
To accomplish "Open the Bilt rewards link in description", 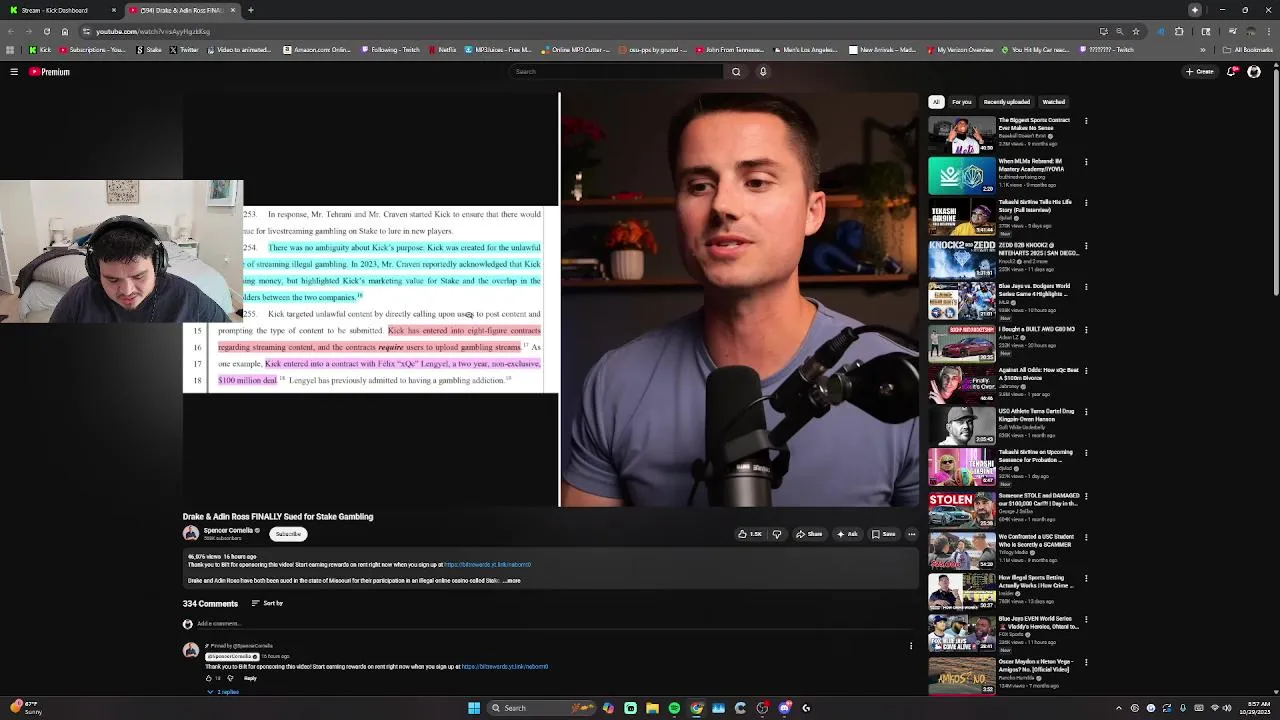I will pos(487,565).
